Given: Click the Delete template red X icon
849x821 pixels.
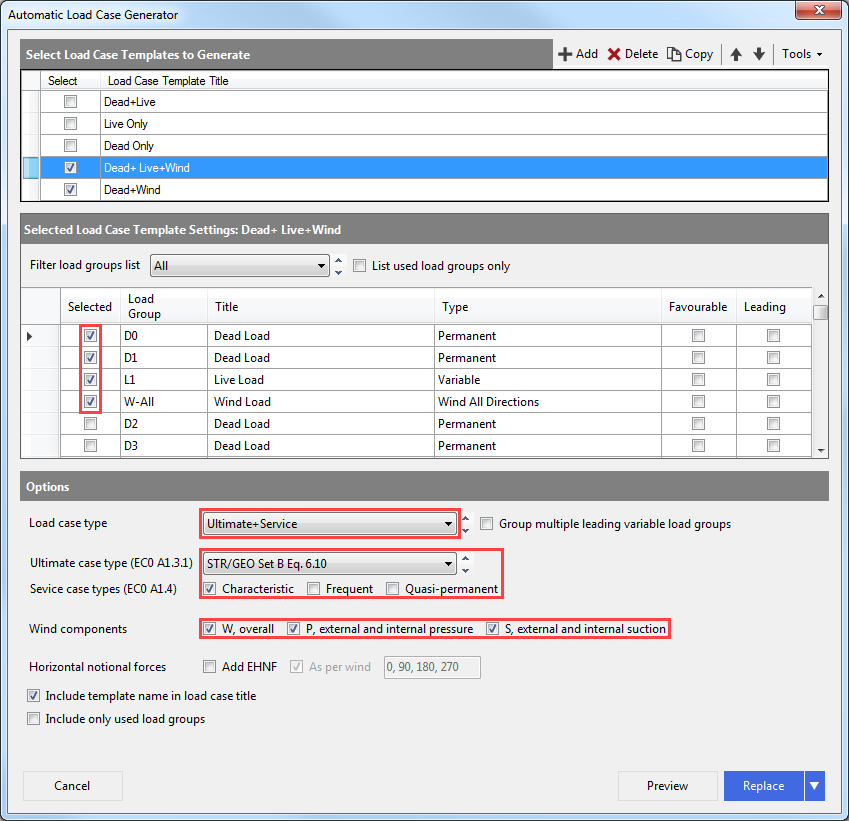Looking at the screenshot, I should [x=614, y=54].
